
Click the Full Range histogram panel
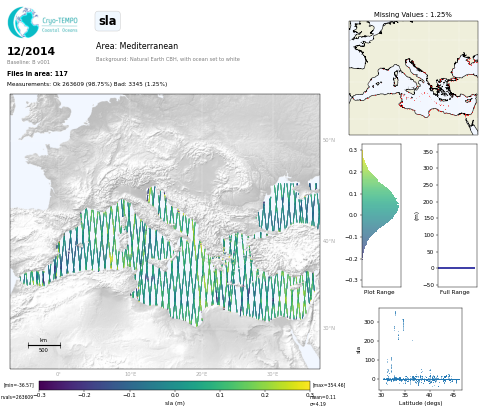tap(457, 215)
